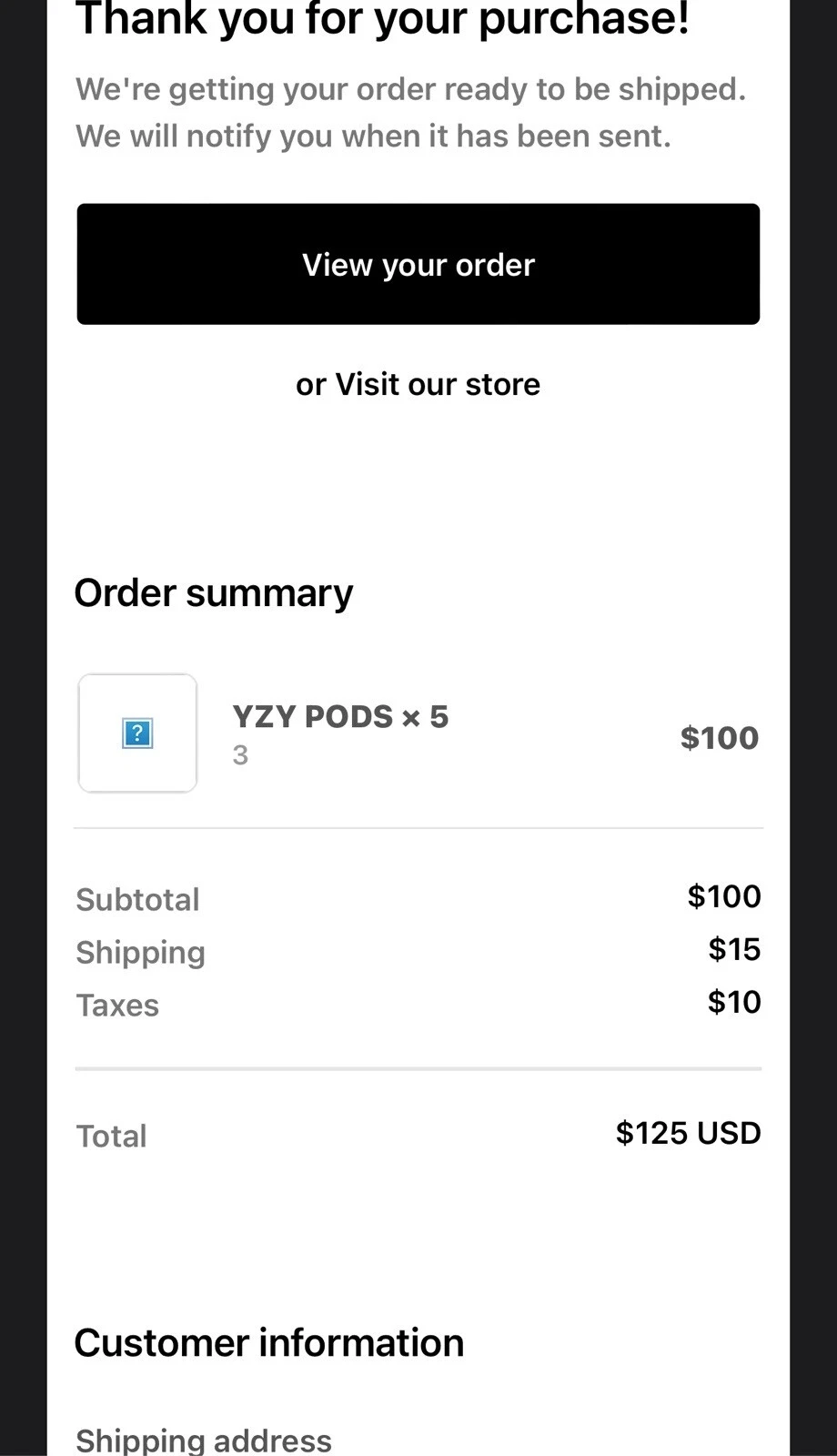Select the Total label
The image size is (837, 1456).
tap(111, 1136)
